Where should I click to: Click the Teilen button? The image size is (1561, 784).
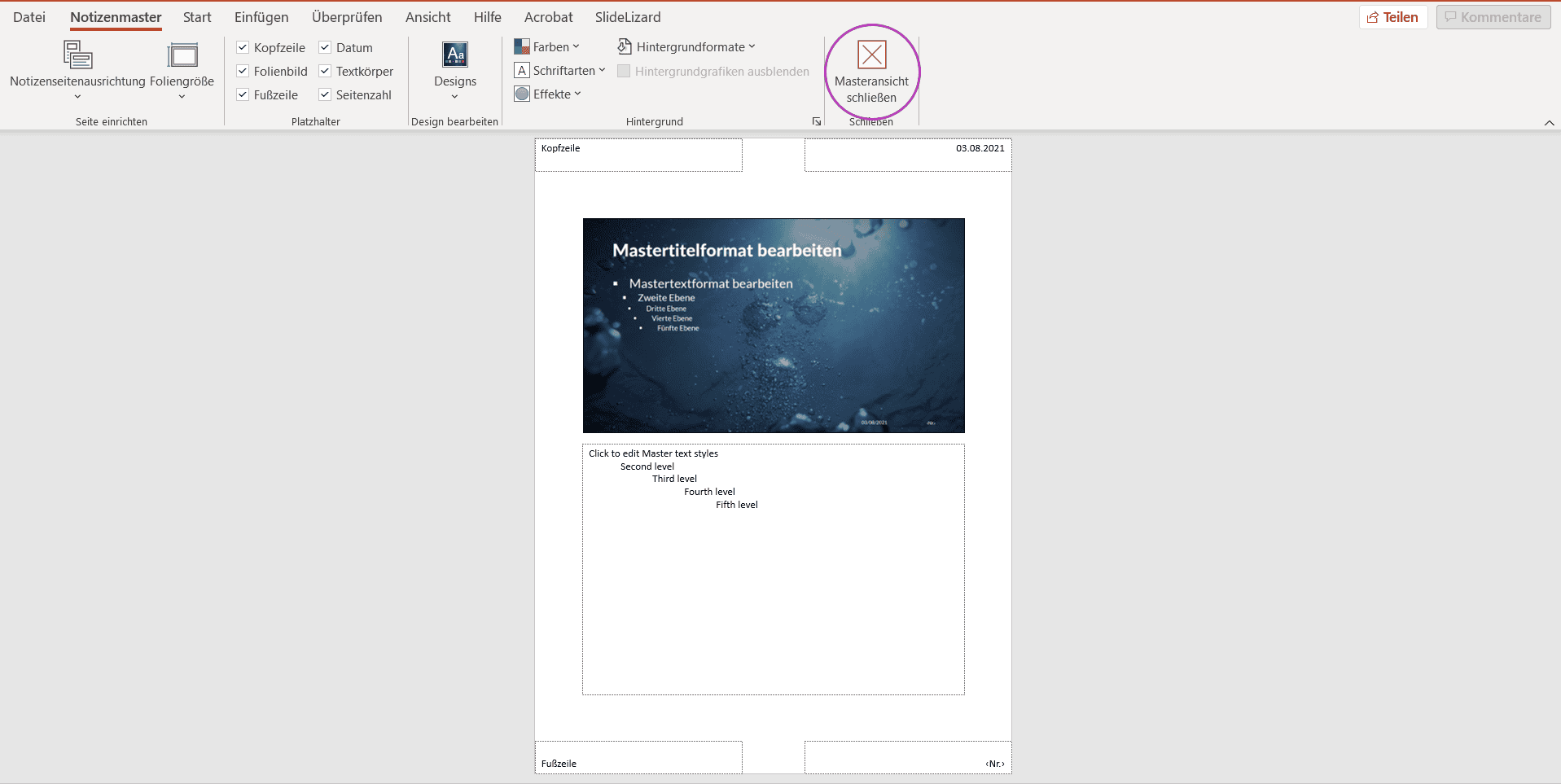tap(1392, 16)
